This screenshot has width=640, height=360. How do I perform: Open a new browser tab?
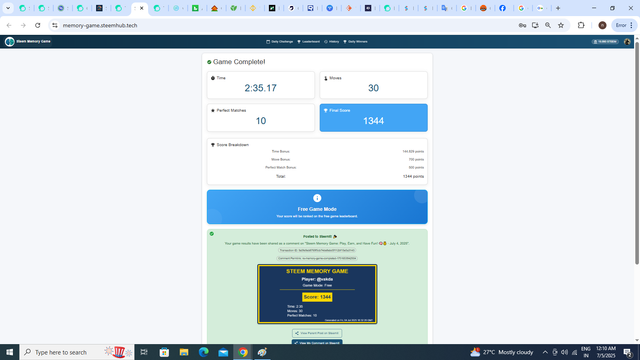(x=558, y=8)
